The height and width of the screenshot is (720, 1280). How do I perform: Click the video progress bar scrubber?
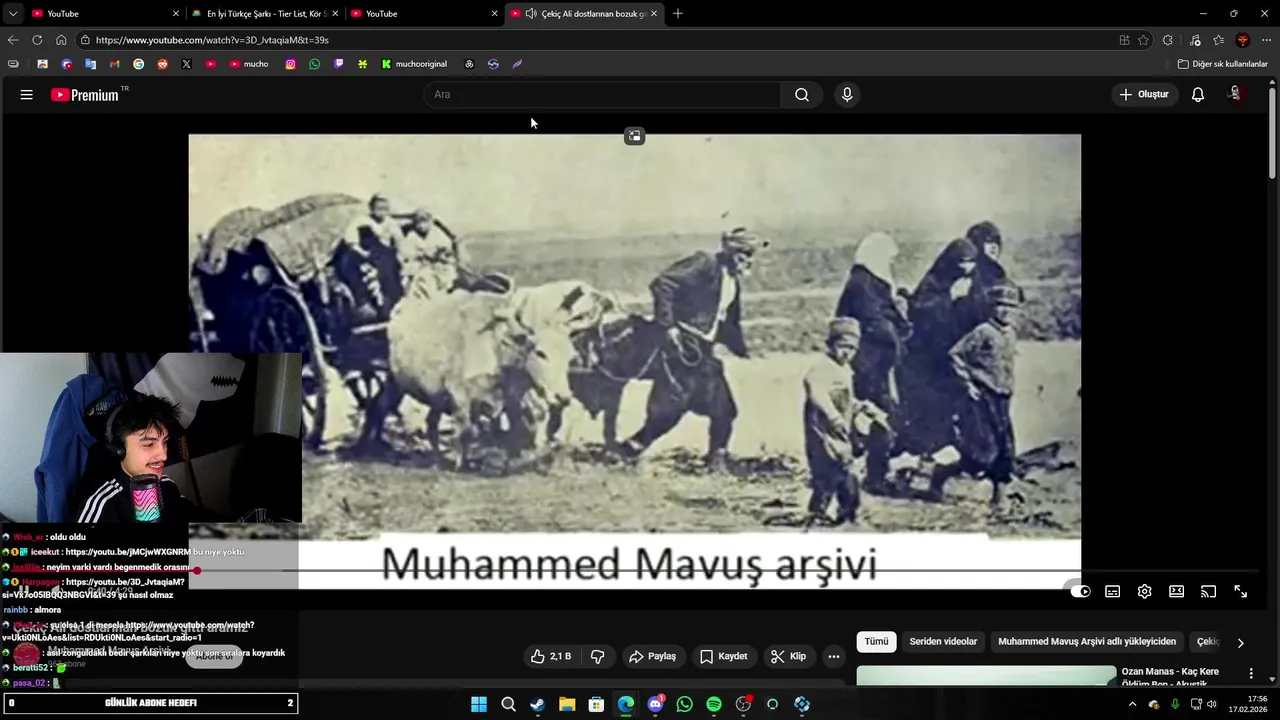coord(197,571)
